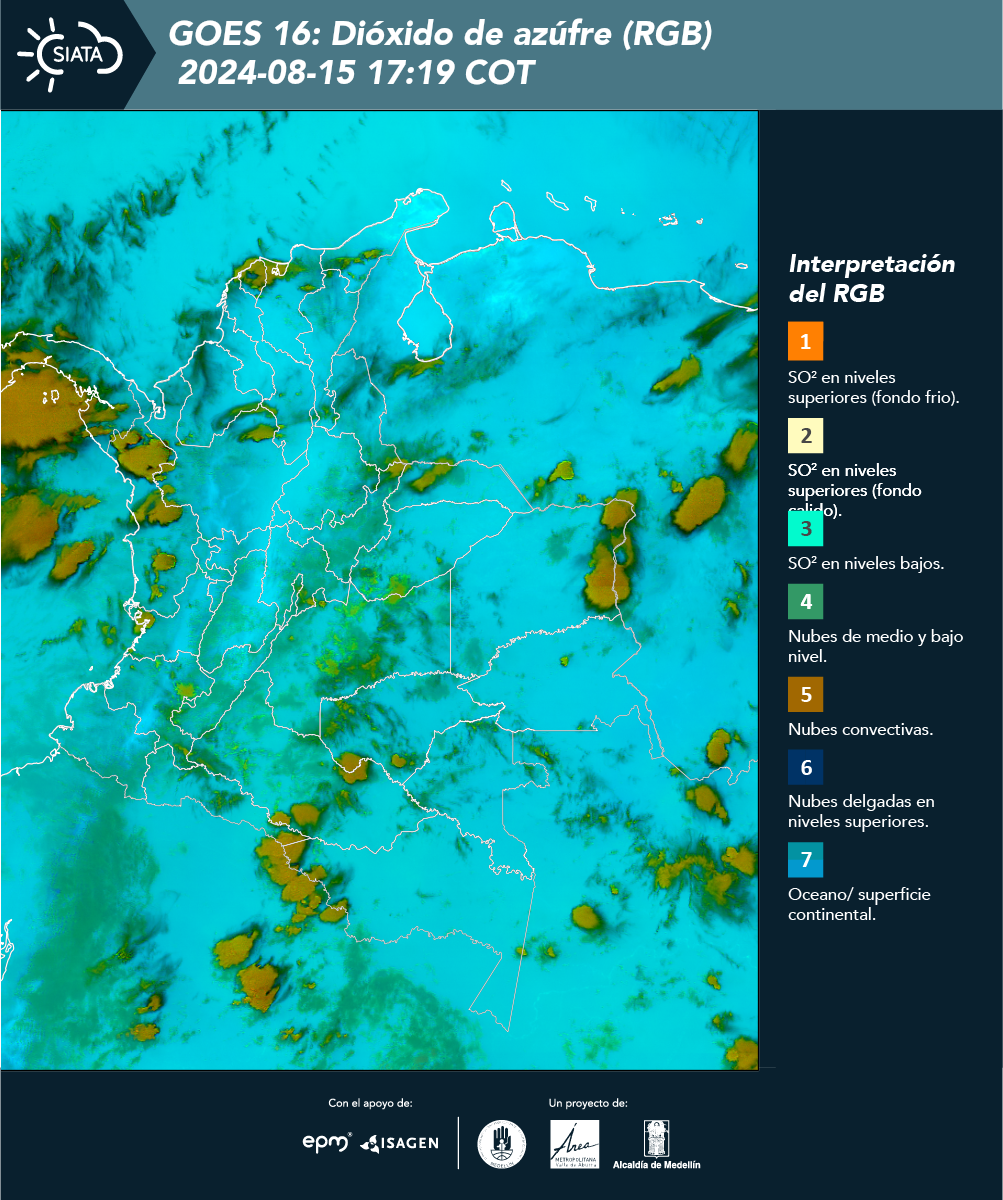The height and width of the screenshot is (1200, 1003).
Task: Click the label 'Nubes de medio y bajo nivel.'
Action: point(875,646)
